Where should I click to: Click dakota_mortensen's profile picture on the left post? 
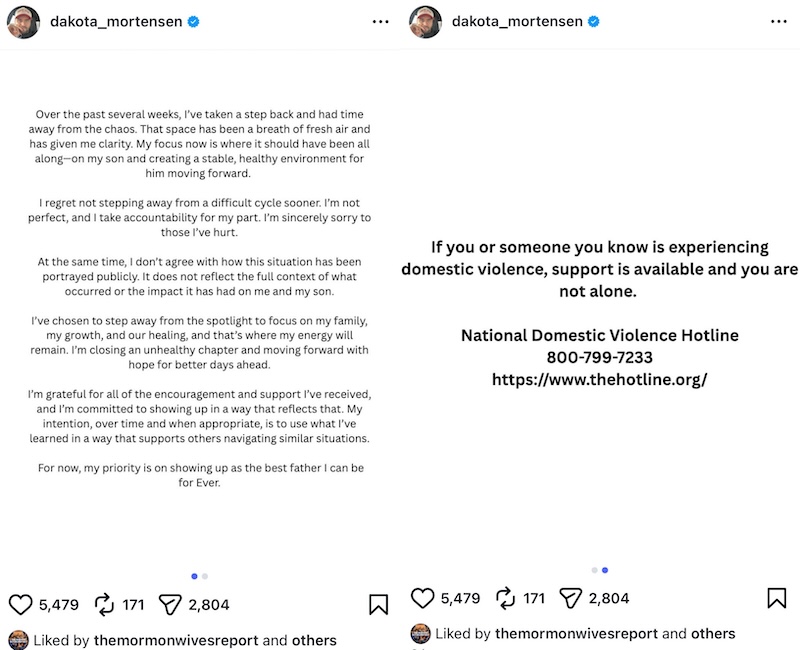(x=23, y=21)
